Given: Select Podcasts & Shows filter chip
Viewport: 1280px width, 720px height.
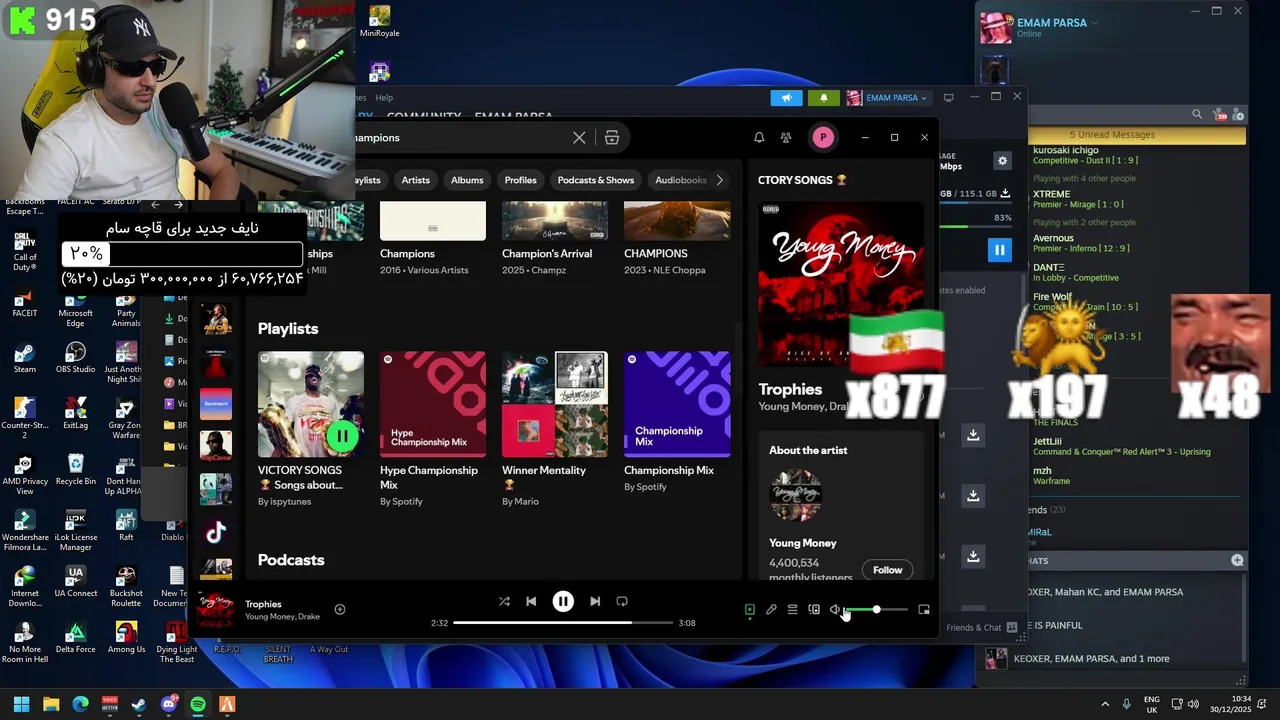Looking at the screenshot, I should pyautogui.click(x=596, y=180).
